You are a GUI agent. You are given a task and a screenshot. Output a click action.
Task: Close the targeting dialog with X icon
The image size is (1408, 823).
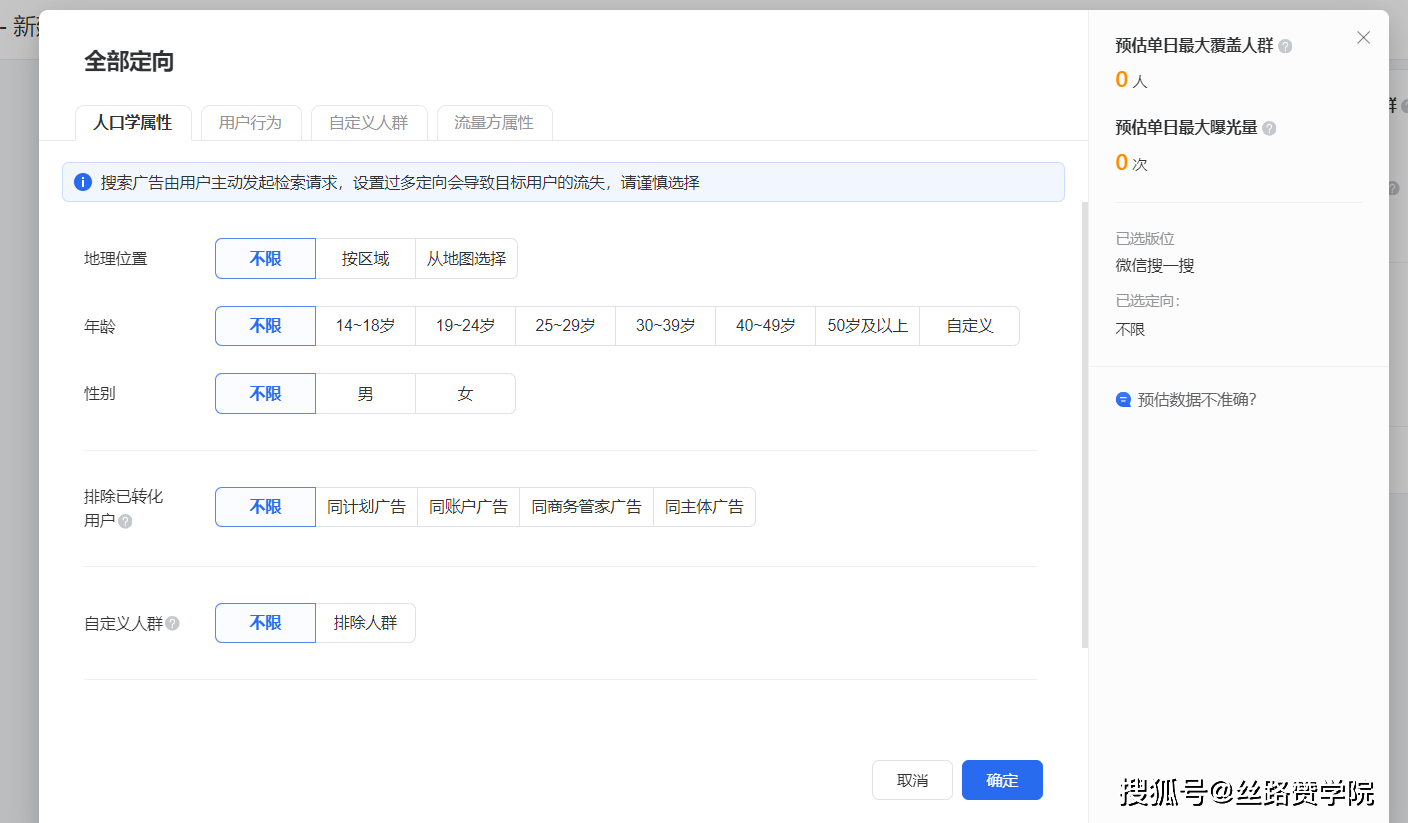click(1363, 38)
